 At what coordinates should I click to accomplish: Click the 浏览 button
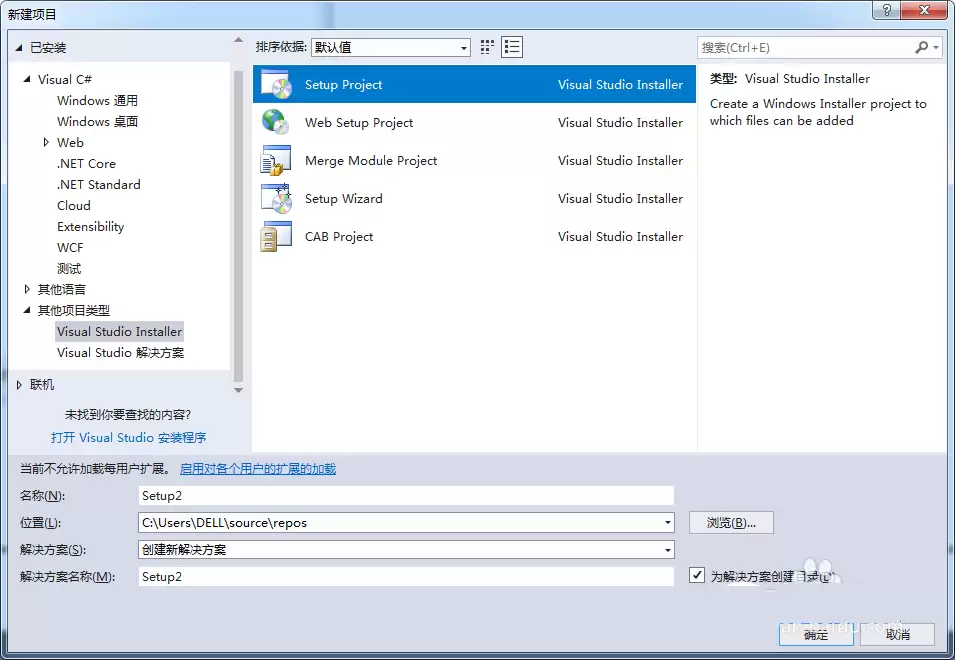tap(731, 522)
